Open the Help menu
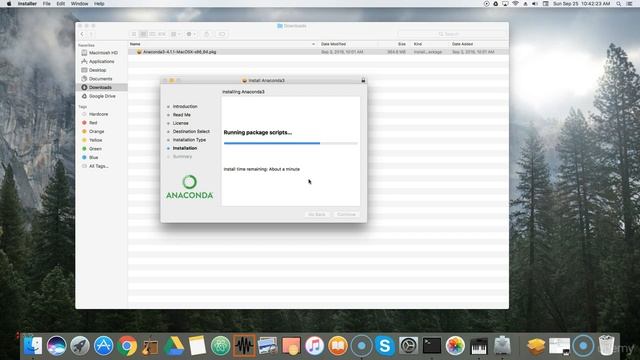Image resolution: width=640 pixels, height=360 pixels. (99, 4)
